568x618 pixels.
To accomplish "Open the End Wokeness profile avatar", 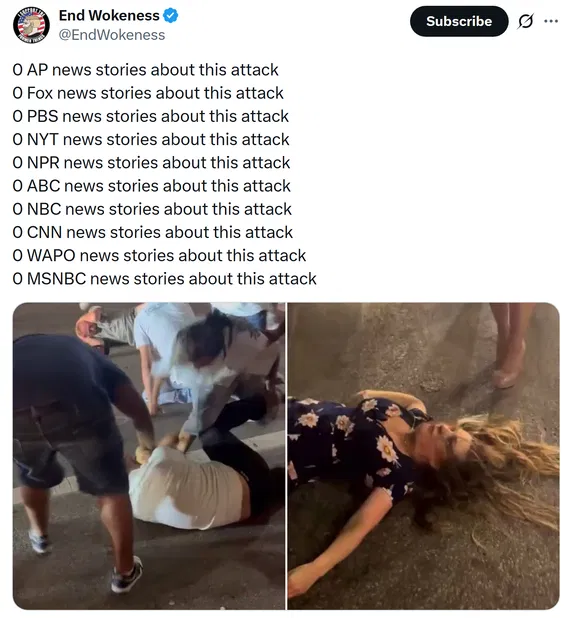I will (x=31, y=25).
